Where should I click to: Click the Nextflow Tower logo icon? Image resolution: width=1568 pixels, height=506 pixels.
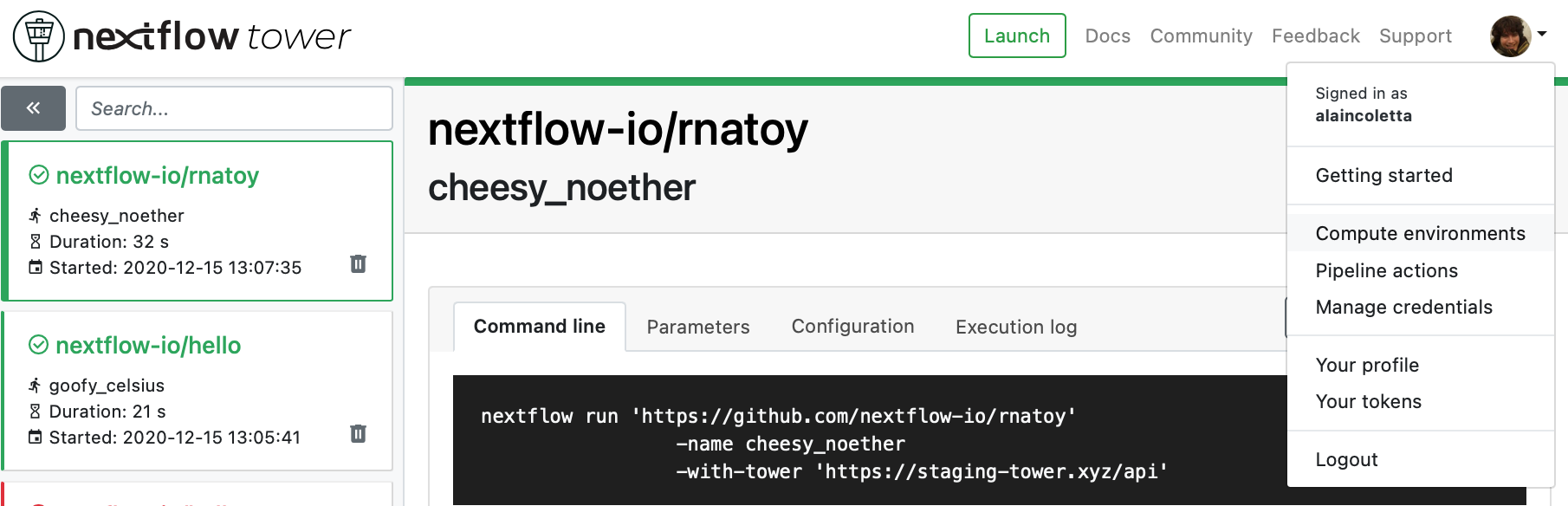(39, 36)
